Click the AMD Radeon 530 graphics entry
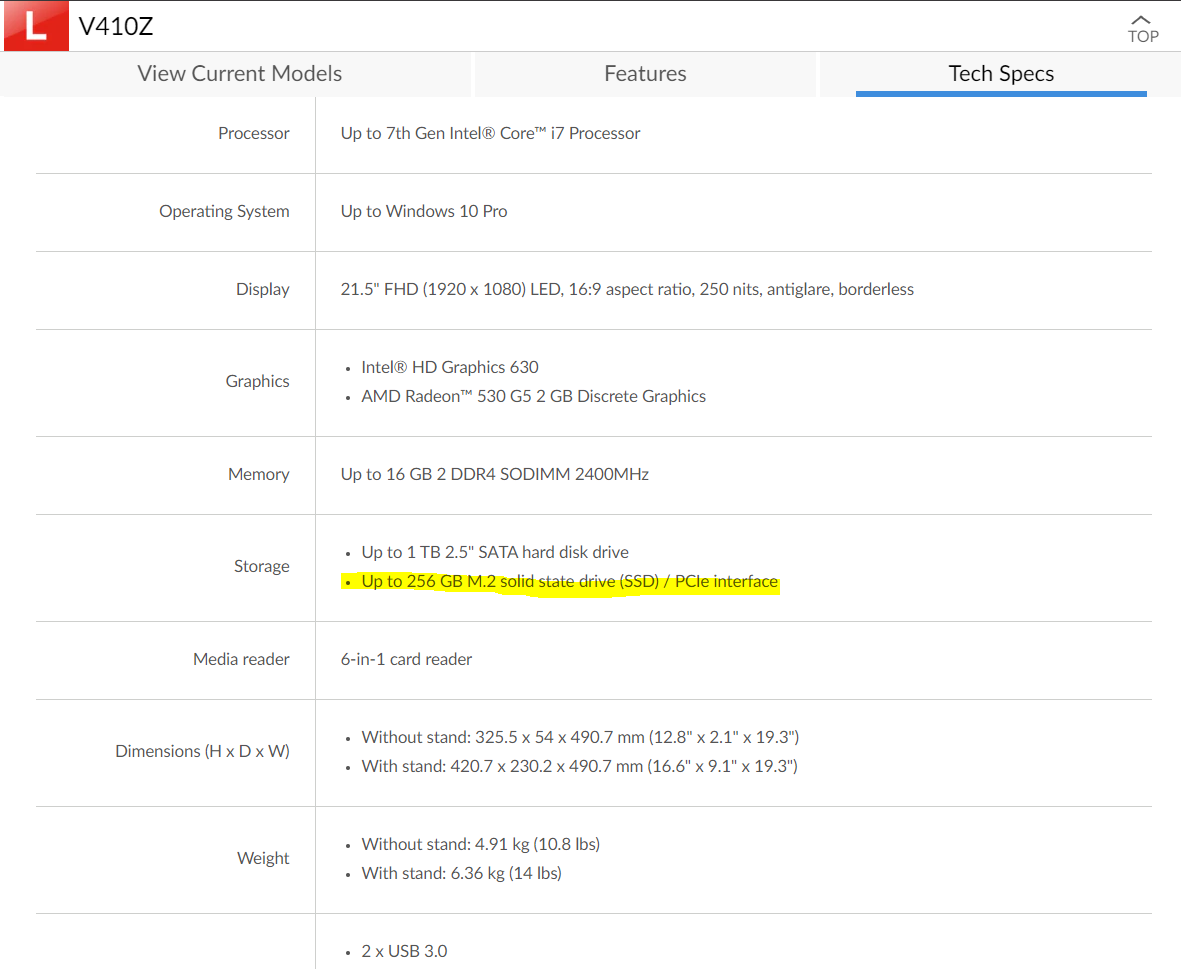The width and height of the screenshot is (1181, 969). (533, 396)
